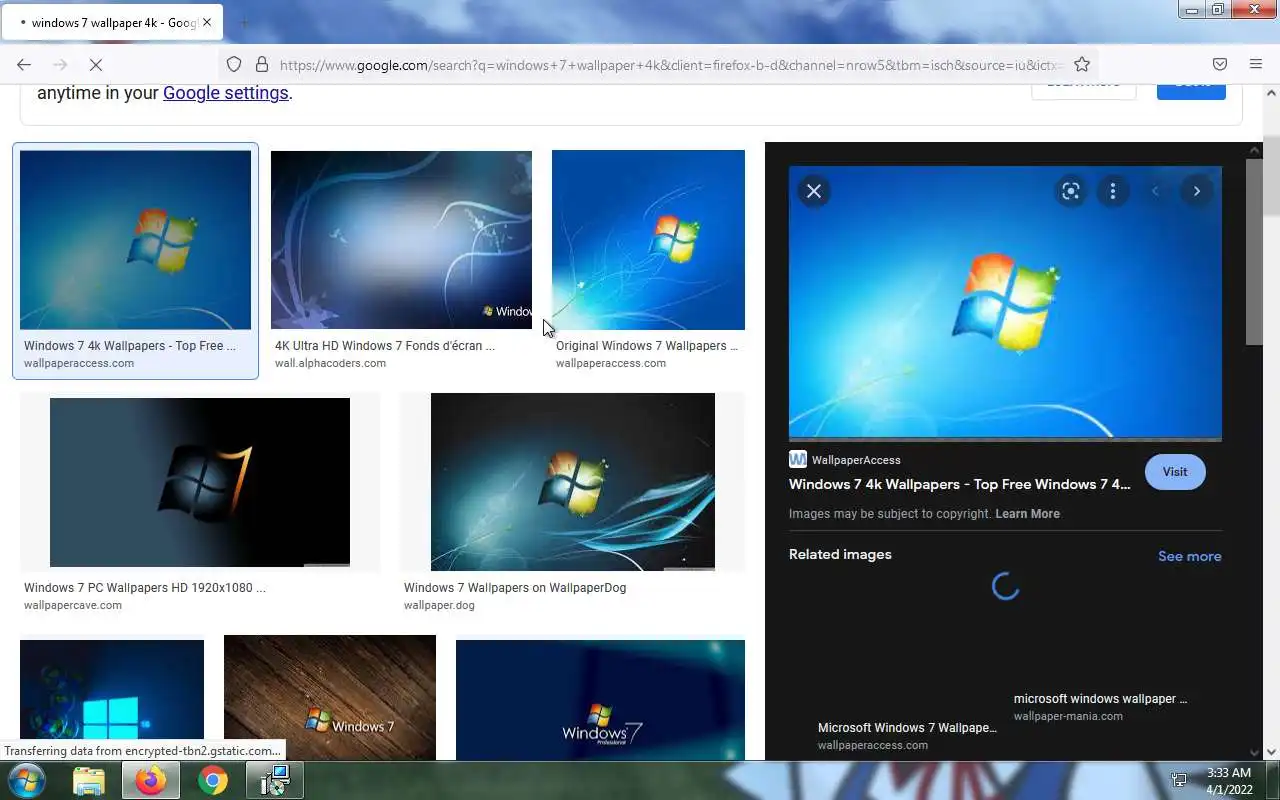Click See more related images
The image size is (1280, 800).
point(1189,556)
